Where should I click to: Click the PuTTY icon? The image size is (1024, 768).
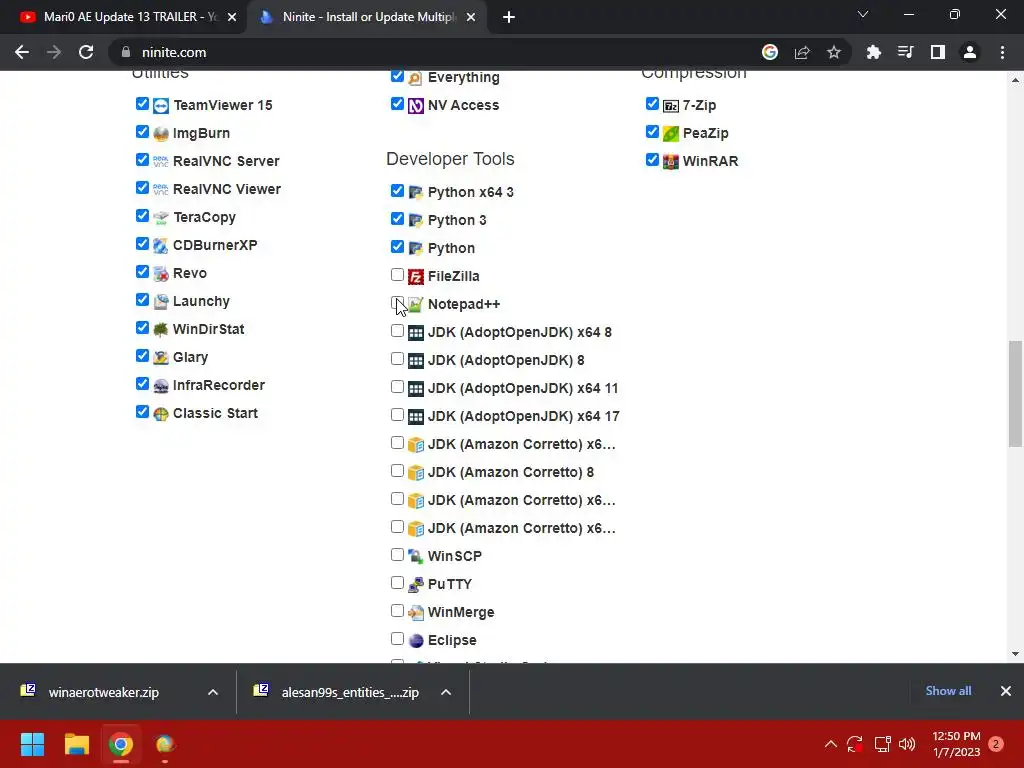415,584
